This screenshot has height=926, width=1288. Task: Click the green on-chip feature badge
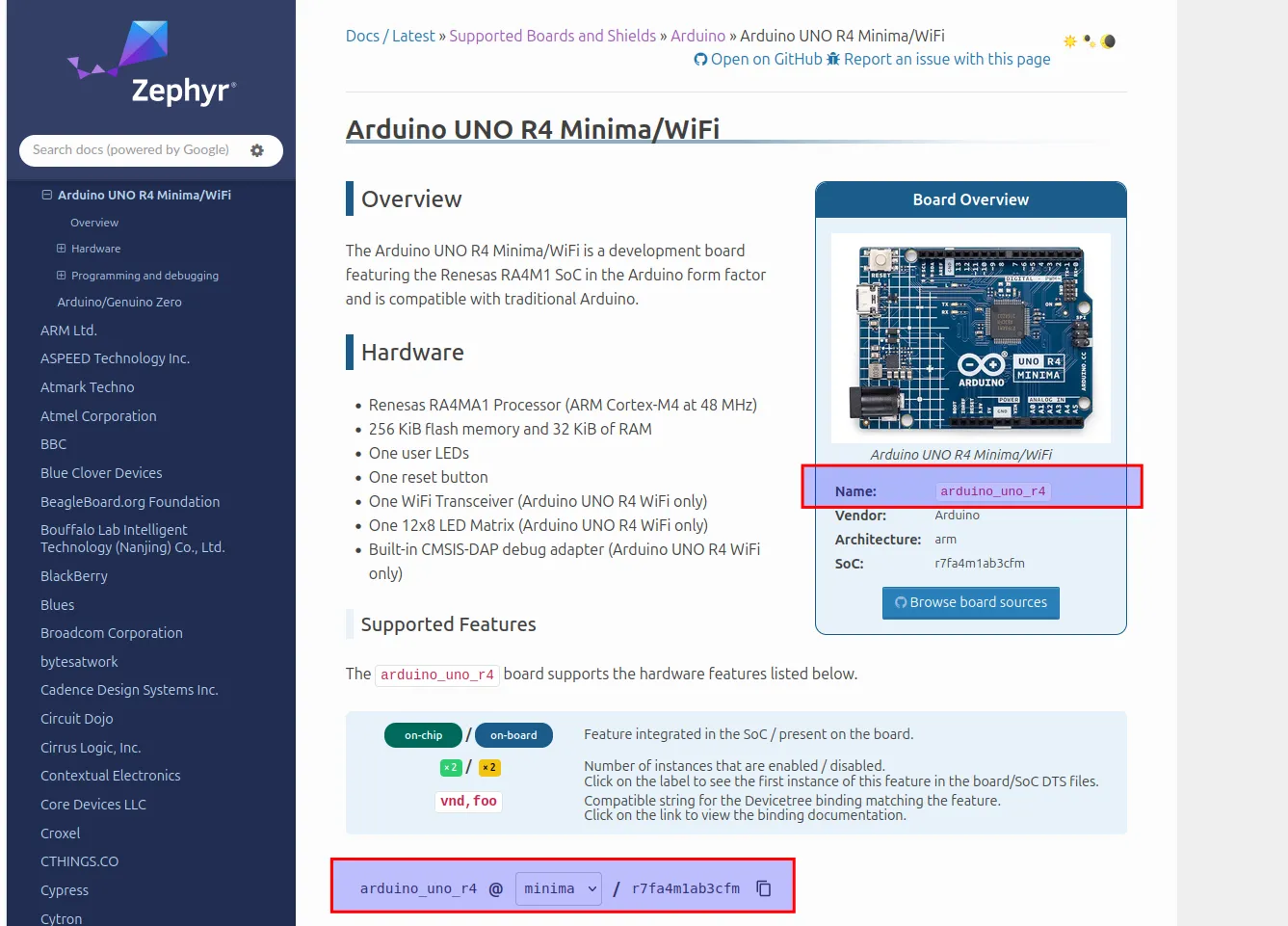pyautogui.click(x=423, y=735)
